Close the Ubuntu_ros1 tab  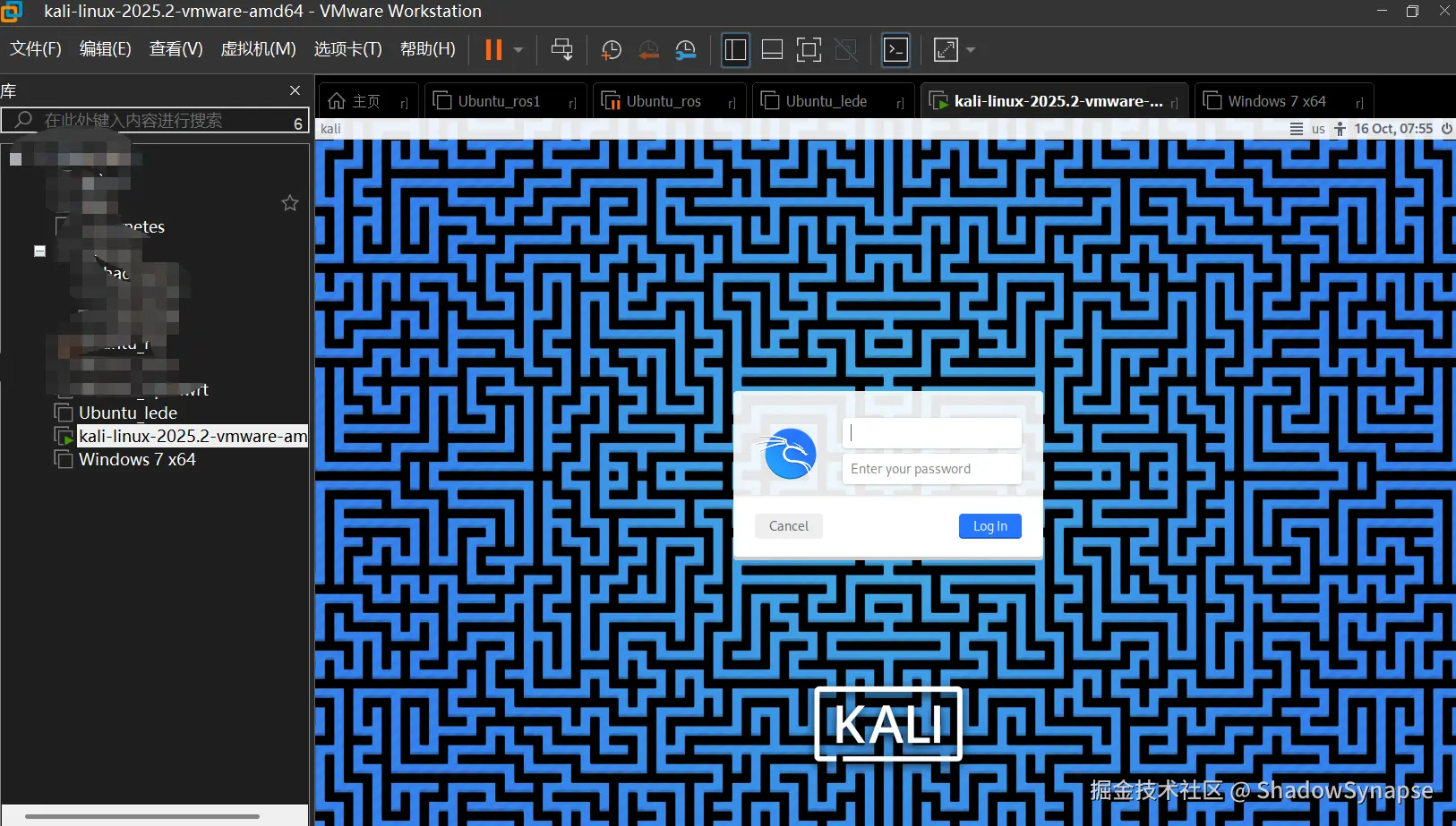572,103
